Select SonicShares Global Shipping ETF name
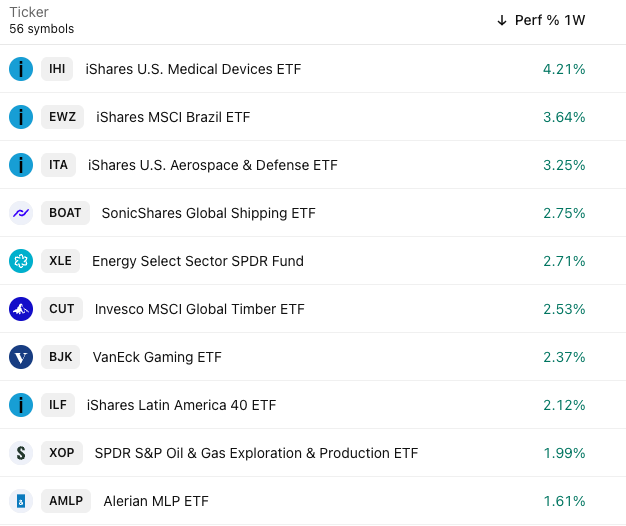Image resolution: width=626 pixels, height=526 pixels. (x=208, y=213)
